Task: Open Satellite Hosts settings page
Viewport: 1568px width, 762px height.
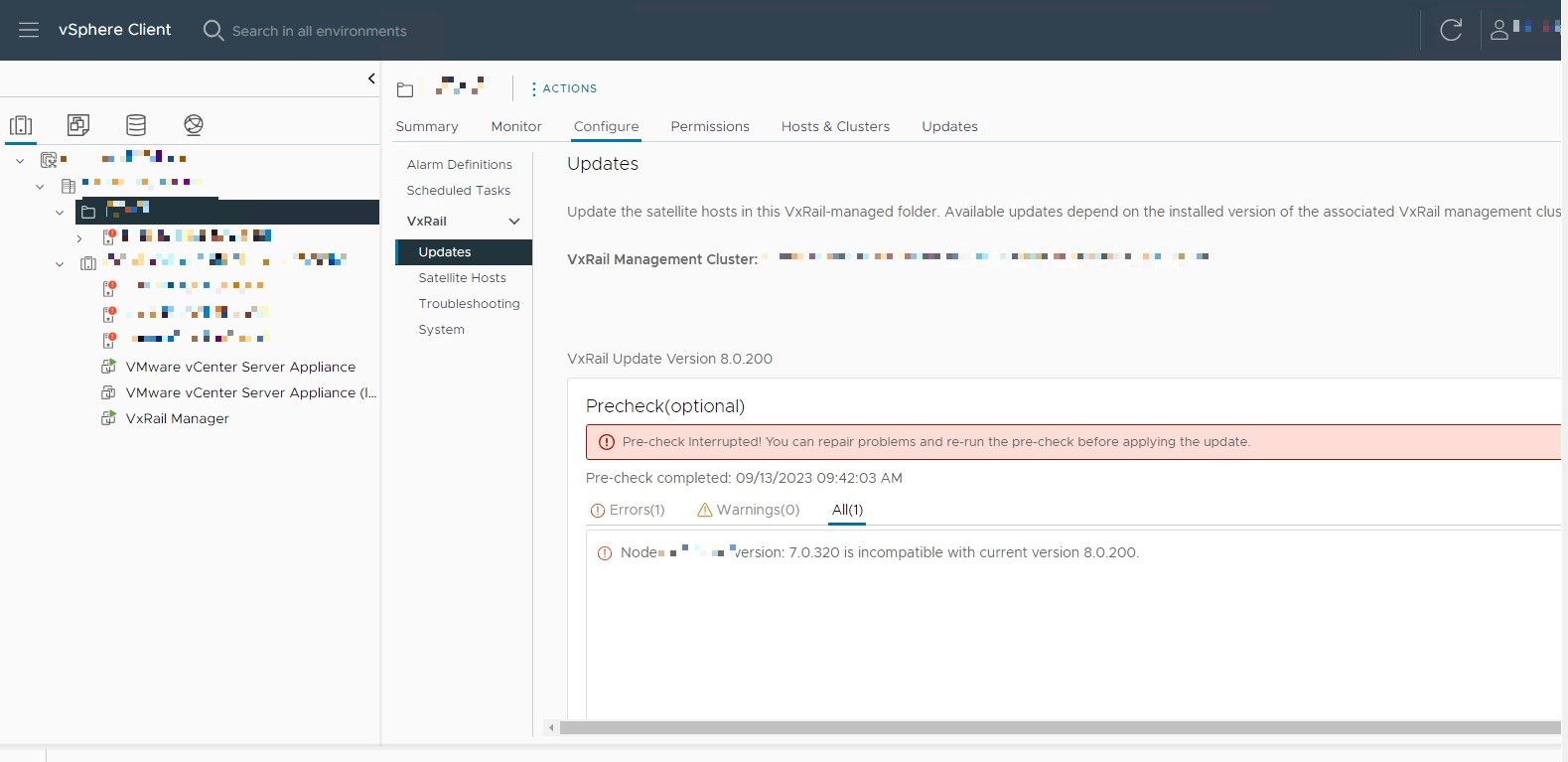Action: [x=462, y=278]
